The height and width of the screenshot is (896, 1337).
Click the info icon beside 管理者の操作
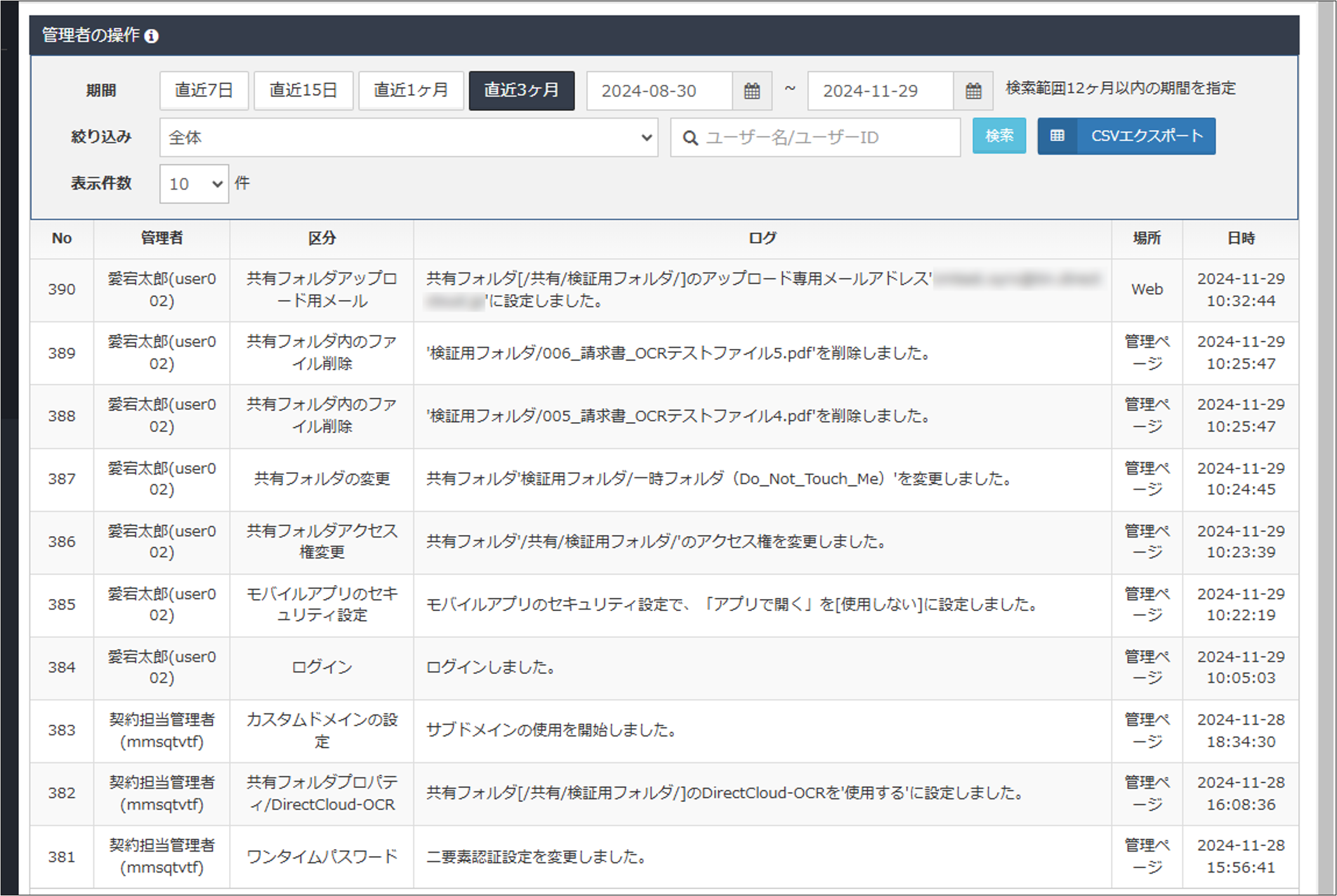click(151, 36)
